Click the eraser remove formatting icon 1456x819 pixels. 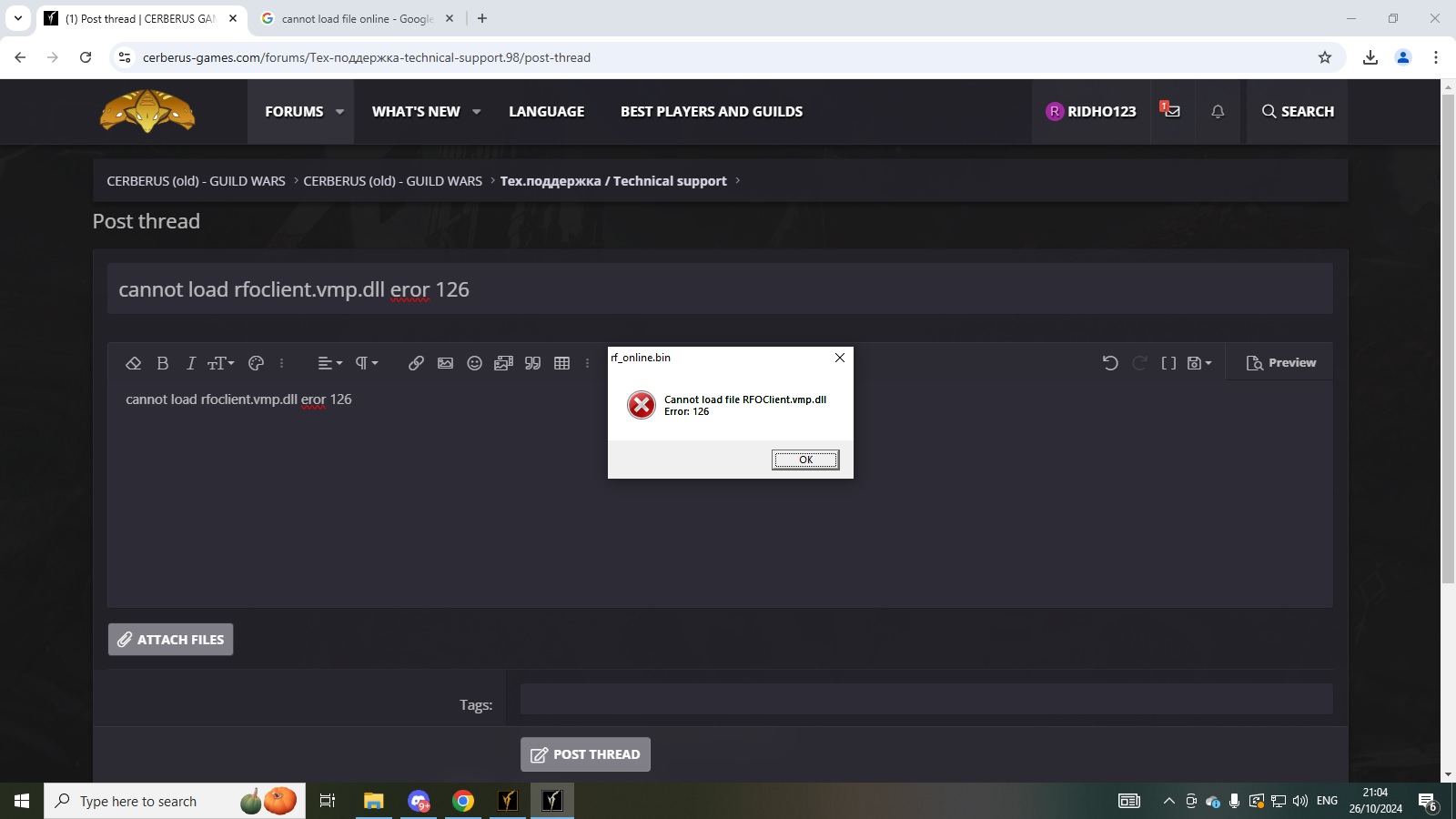133,363
